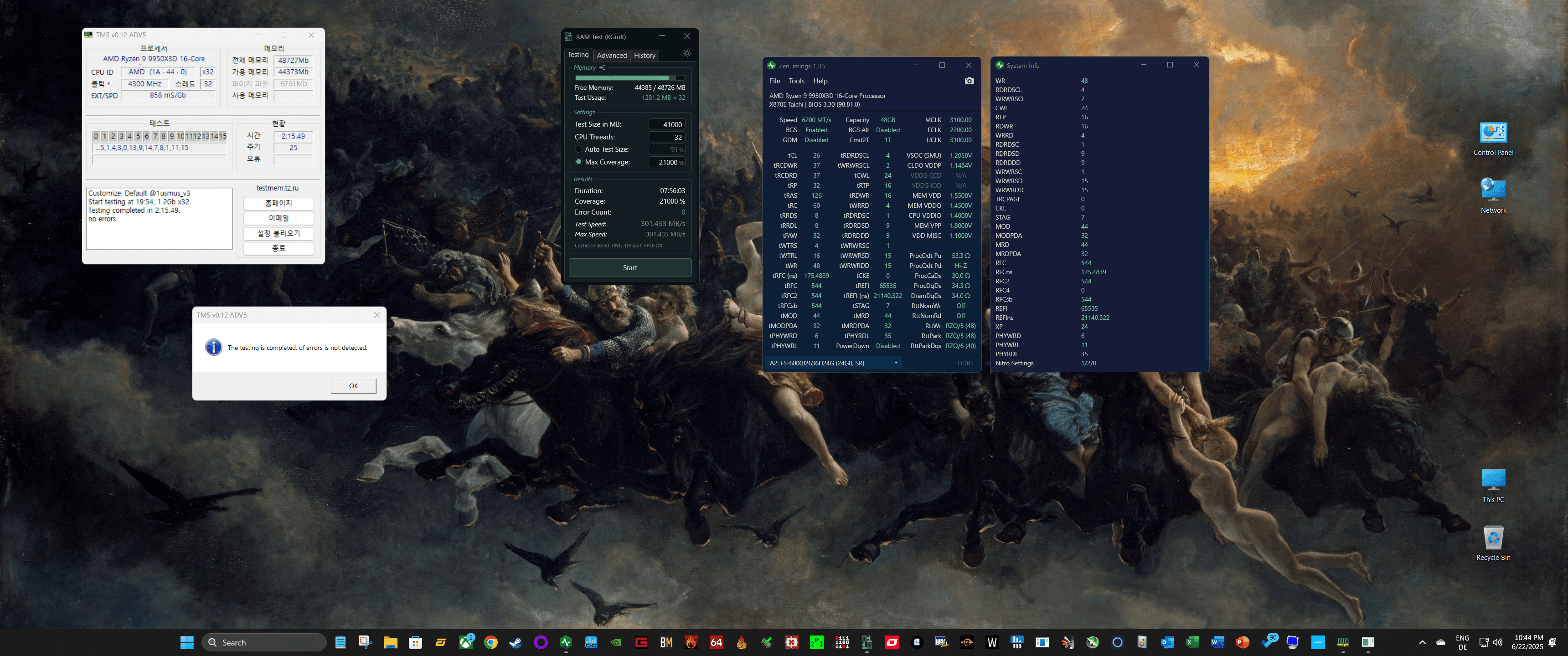Switch to the Advanced tab in RAM Test
The width and height of the screenshot is (1568, 656).
point(611,56)
